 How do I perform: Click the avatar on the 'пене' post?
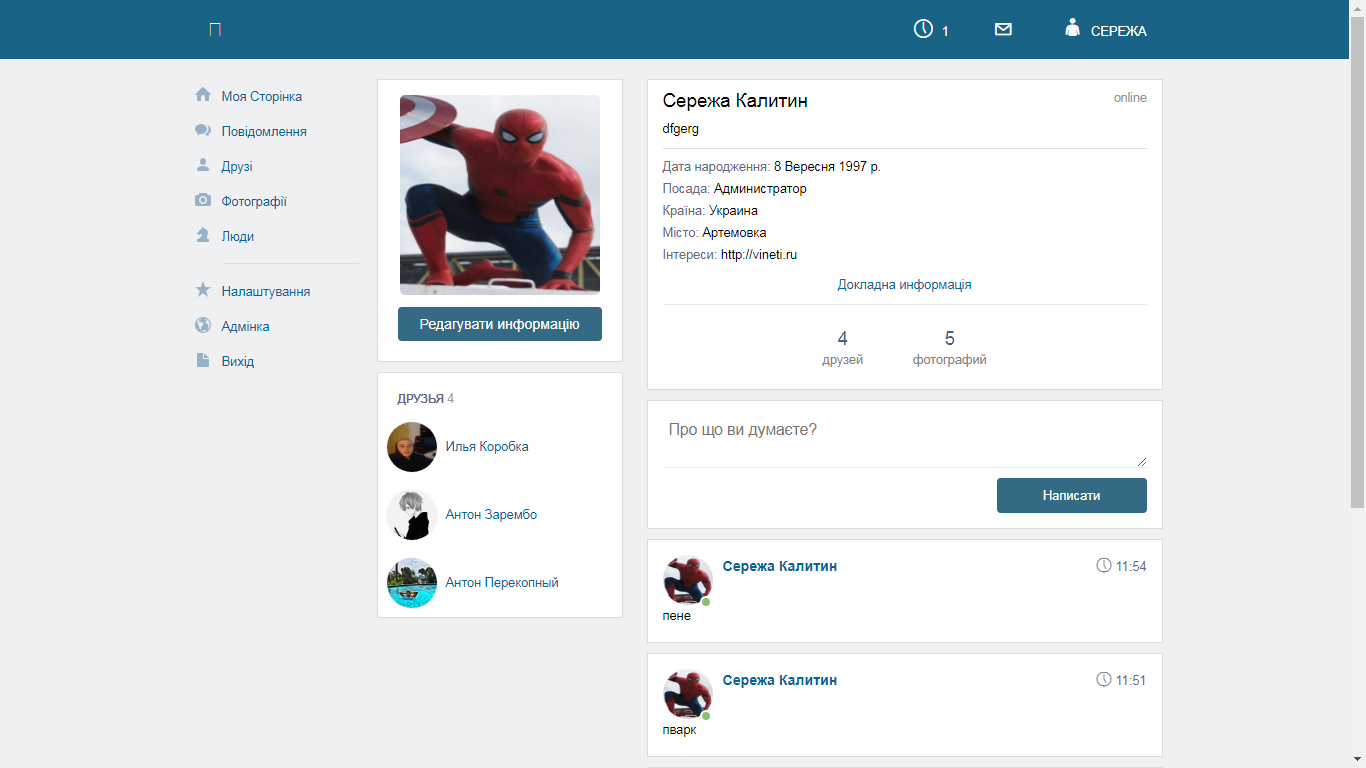[x=688, y=581]
